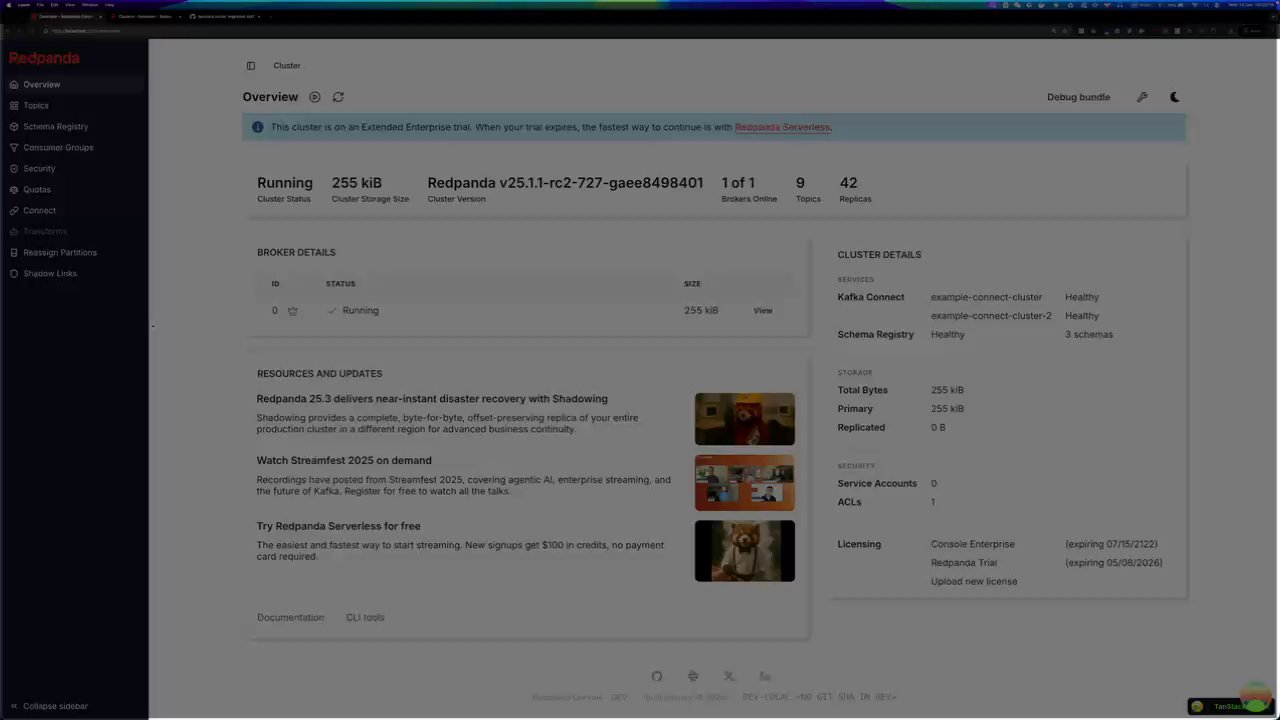Click the Redpanda cluster version text
The image size is (1280, 720).
(x=565, y=183)
